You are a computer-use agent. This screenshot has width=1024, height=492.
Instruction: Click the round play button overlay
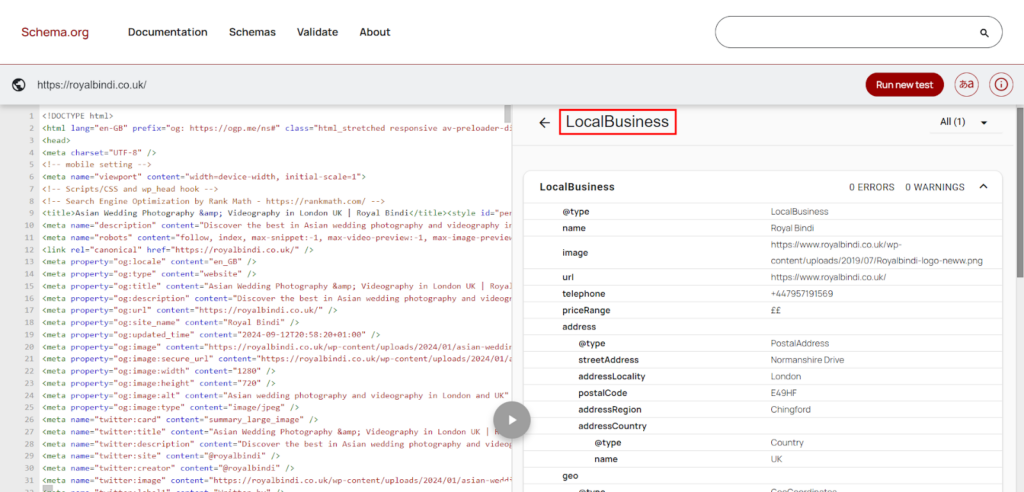512,419
